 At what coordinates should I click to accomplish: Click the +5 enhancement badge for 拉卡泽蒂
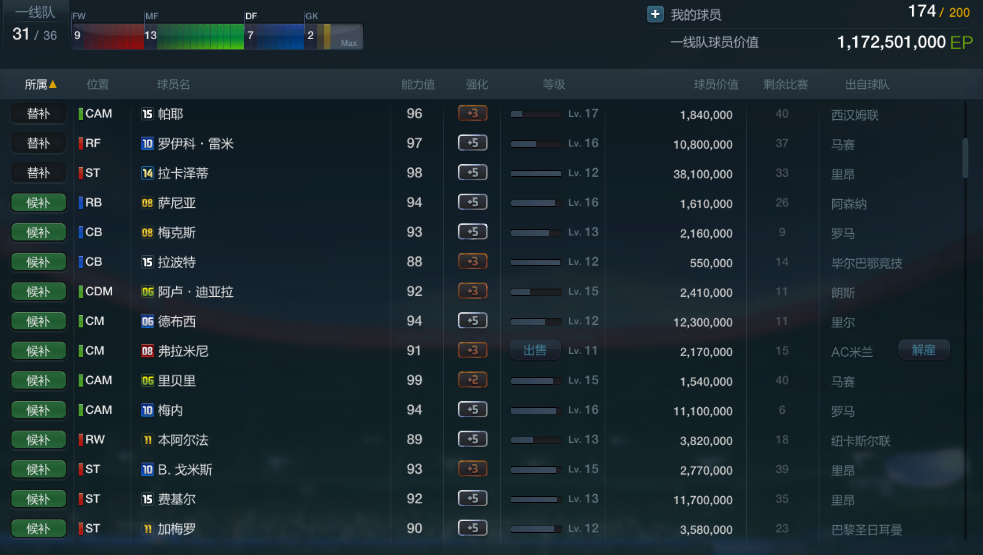point(473,172)
